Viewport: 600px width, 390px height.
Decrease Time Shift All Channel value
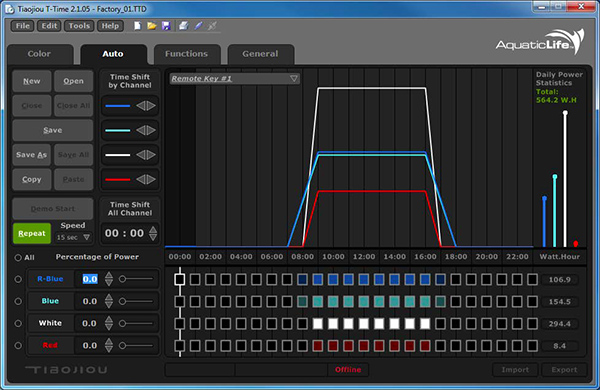tap(153, 237)
